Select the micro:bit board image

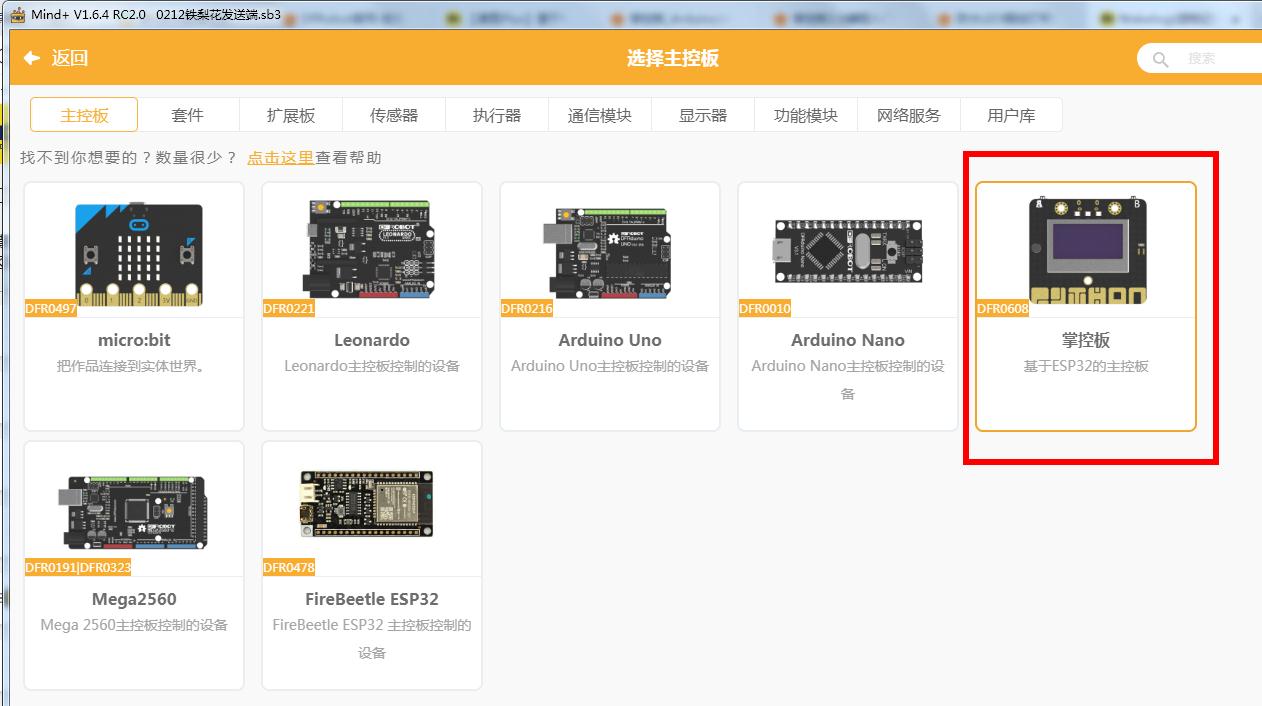coord(139,255)
